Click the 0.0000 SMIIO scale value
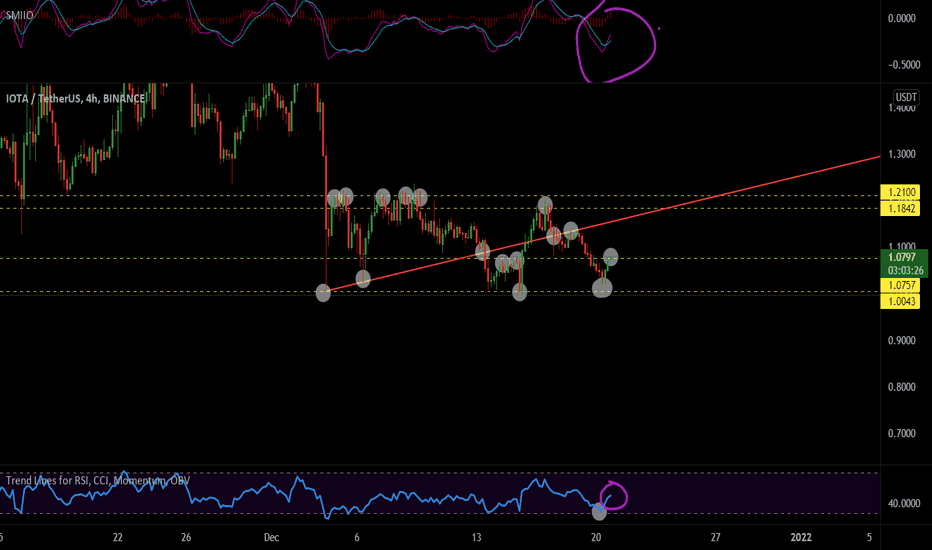The width and height of the screenshot is (932, 550). (x=901, y=18)
